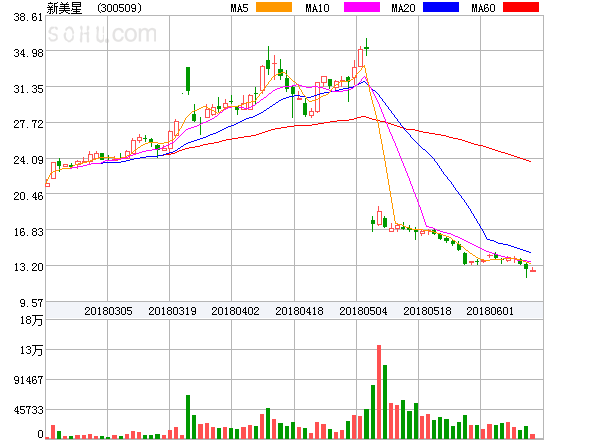
Task: Click the 91467 volume axis label
Action: [28, 380]
